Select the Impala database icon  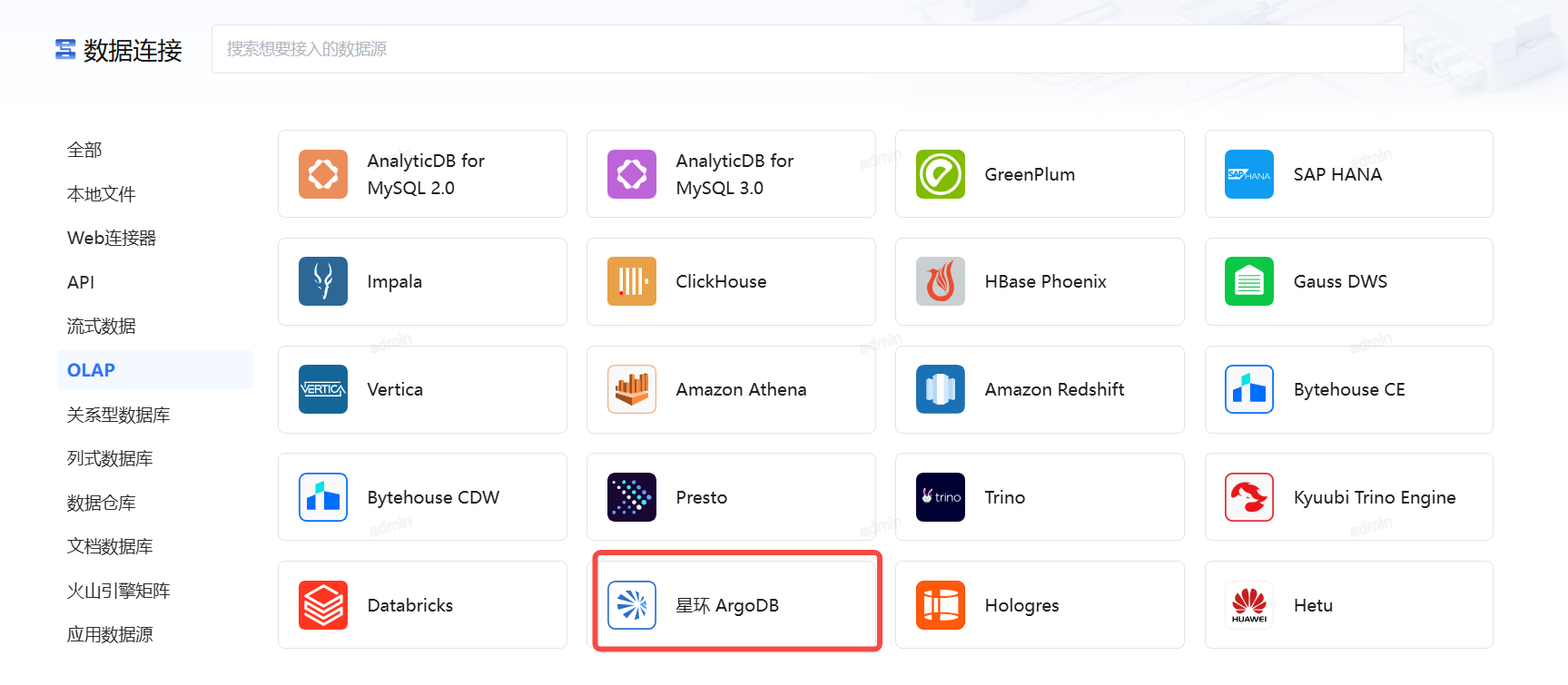coord(322,281)
